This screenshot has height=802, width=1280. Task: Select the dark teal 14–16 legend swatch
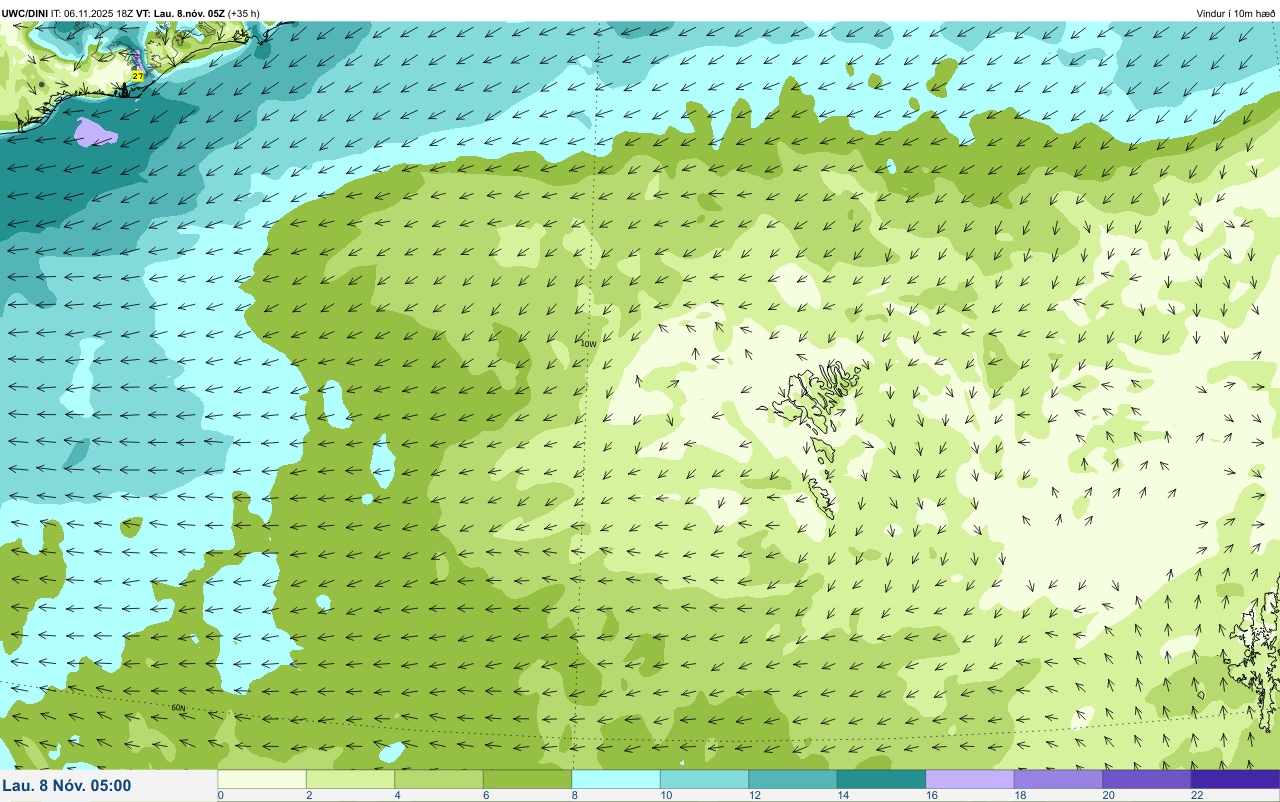881,779
